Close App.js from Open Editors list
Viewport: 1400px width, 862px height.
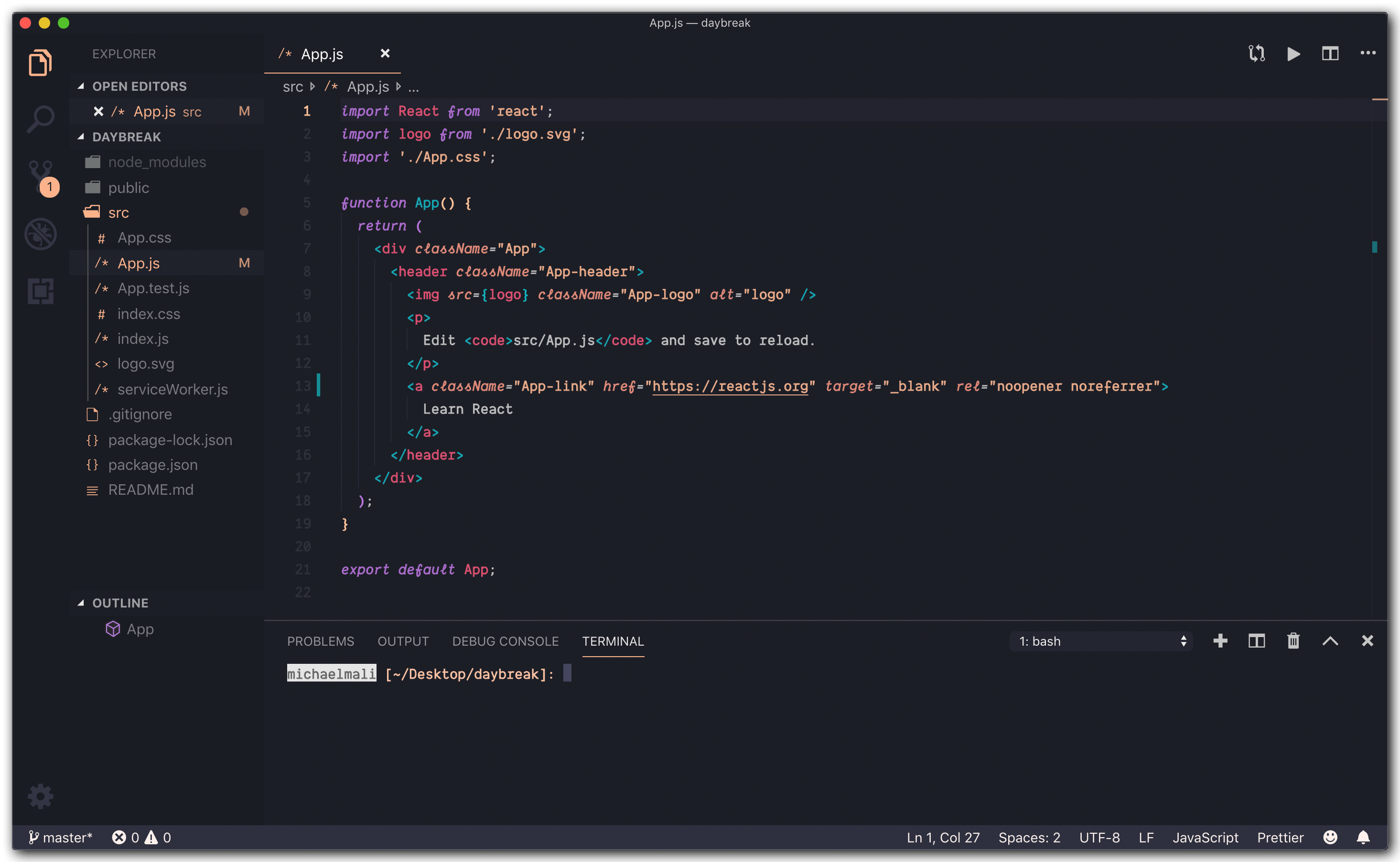click(x=98, y=111)
